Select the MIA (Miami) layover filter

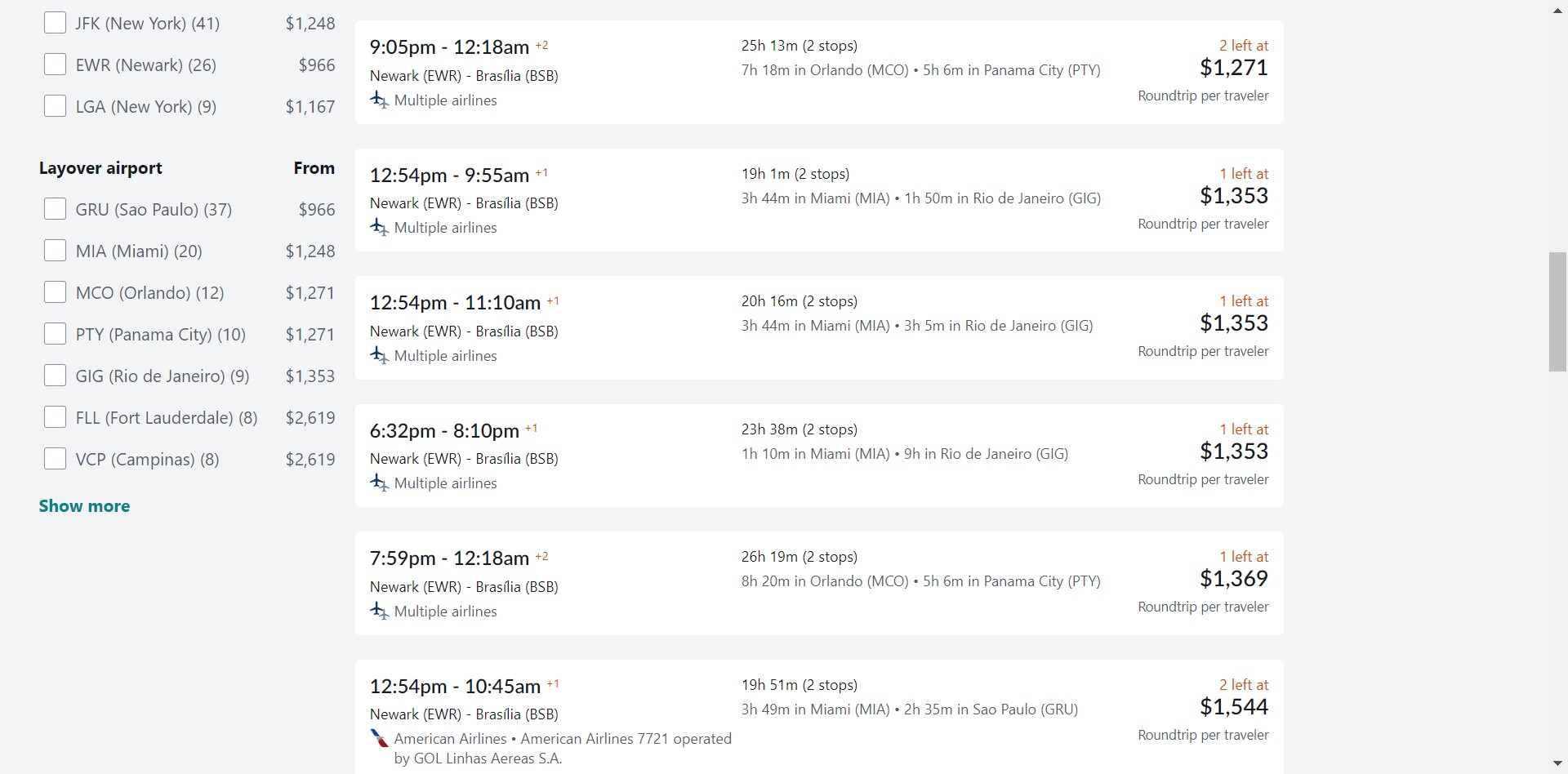pos(55,251)
